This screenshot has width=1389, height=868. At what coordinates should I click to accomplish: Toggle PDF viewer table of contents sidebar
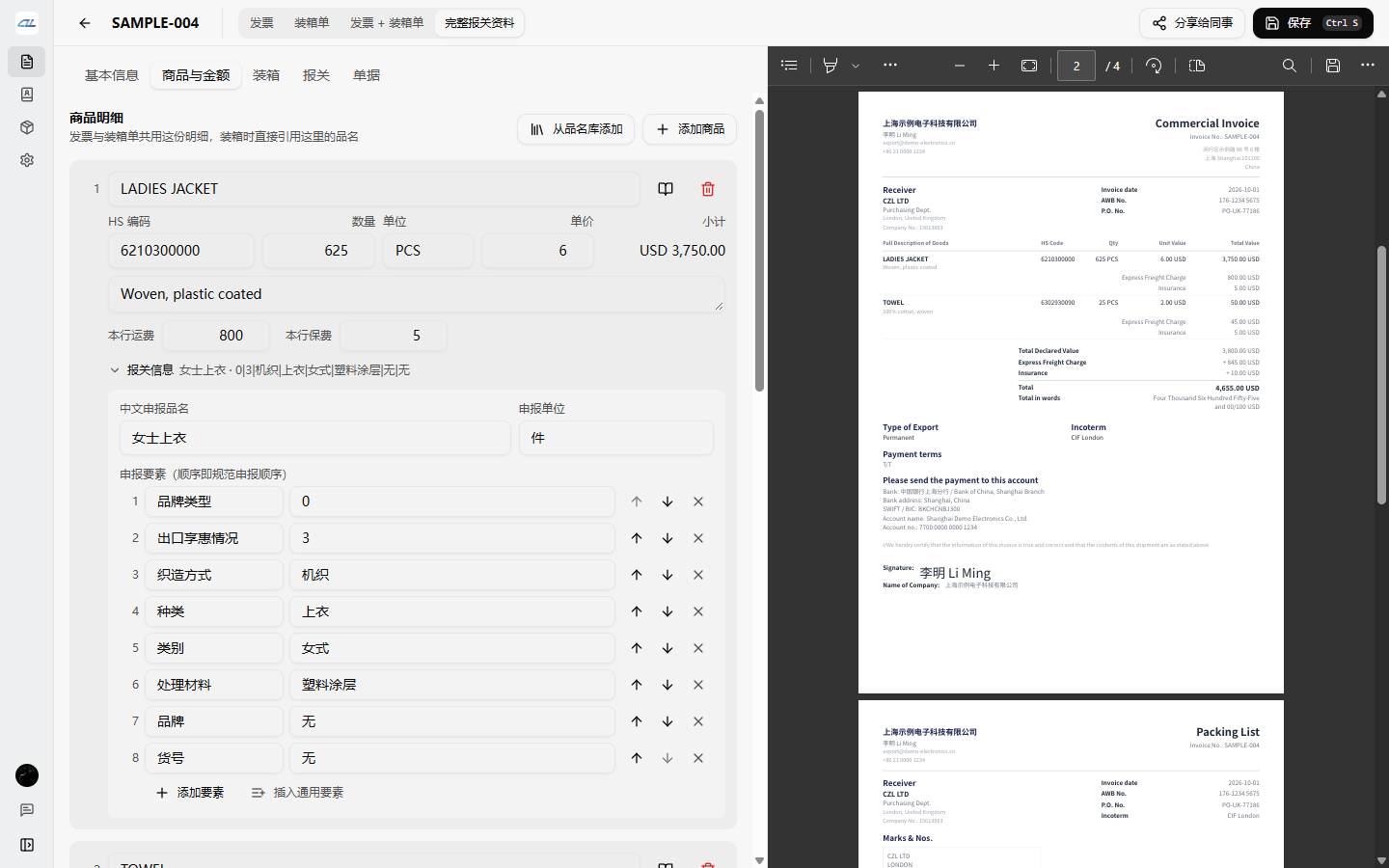point(789,66)
